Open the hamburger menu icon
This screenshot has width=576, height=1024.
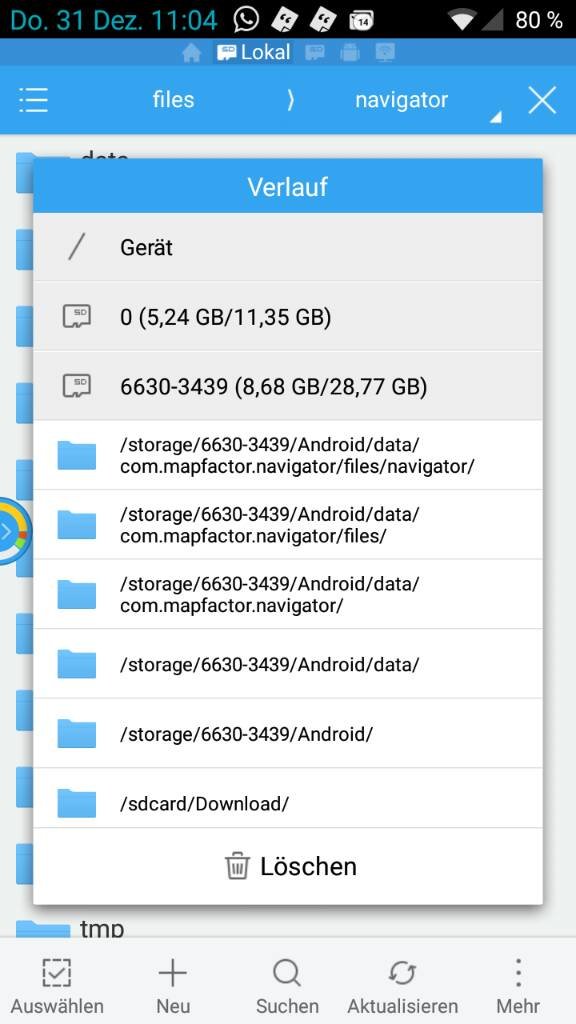pyautogui.click(x=34, y=100)
